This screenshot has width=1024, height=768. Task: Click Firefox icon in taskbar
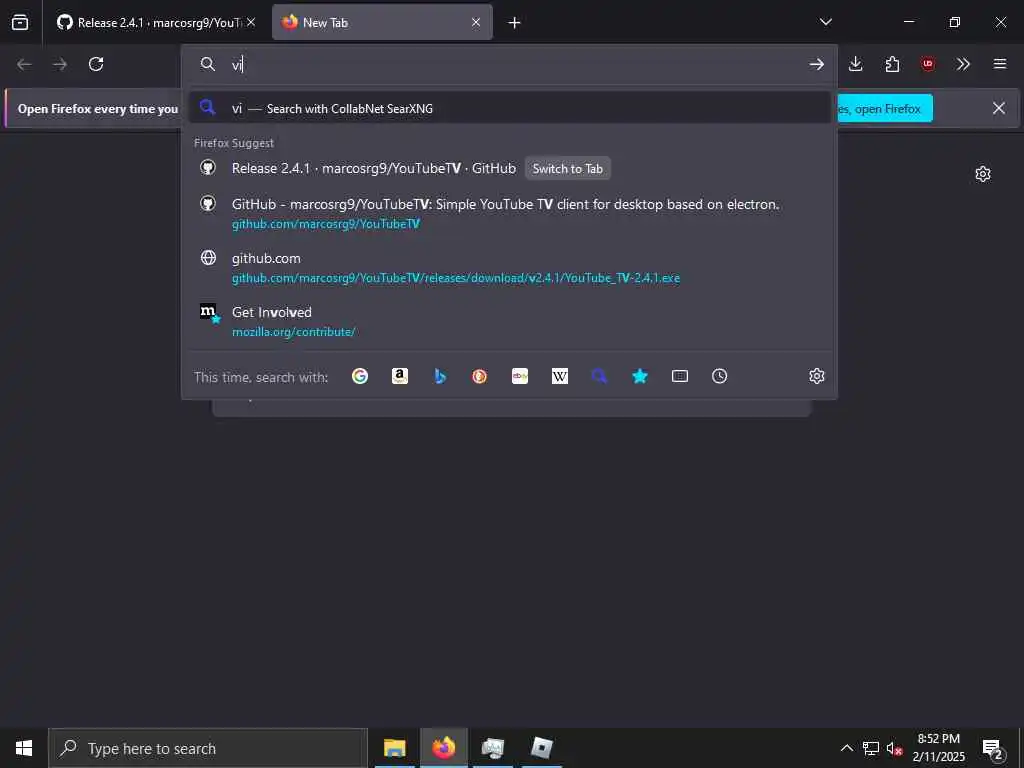[444, 748]
